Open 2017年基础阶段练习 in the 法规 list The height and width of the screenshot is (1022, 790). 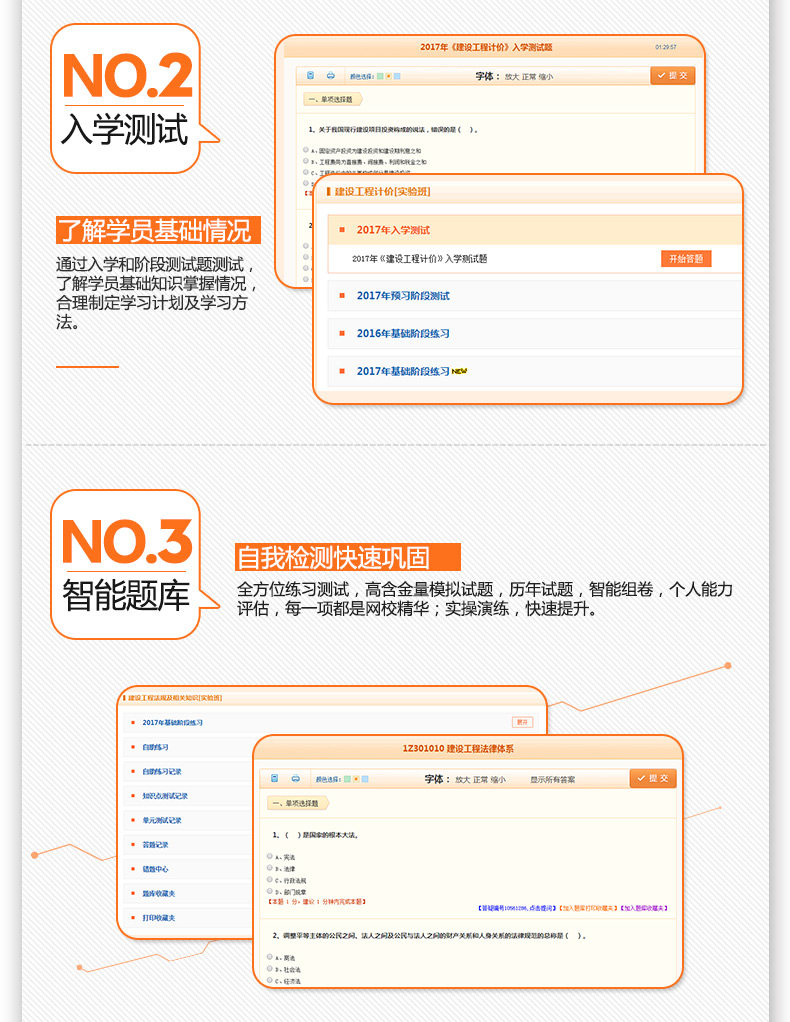tap(173, 723)
